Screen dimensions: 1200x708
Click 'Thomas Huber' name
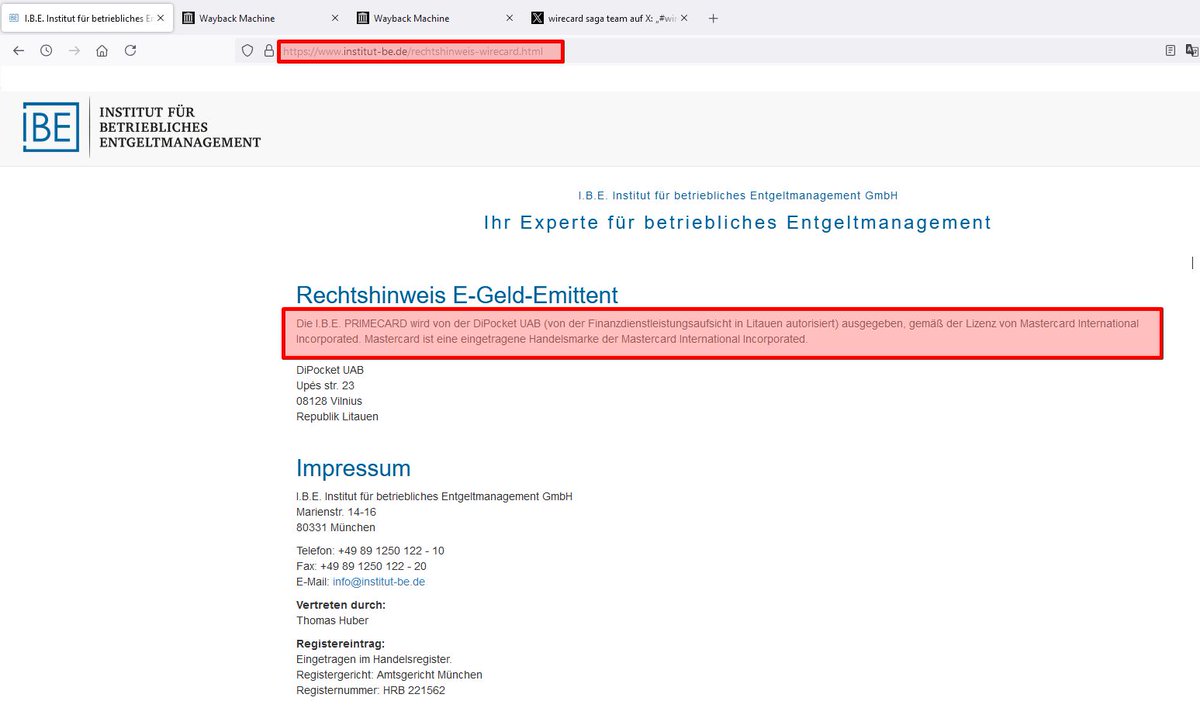pyautogui.click(x=332, y=620)
